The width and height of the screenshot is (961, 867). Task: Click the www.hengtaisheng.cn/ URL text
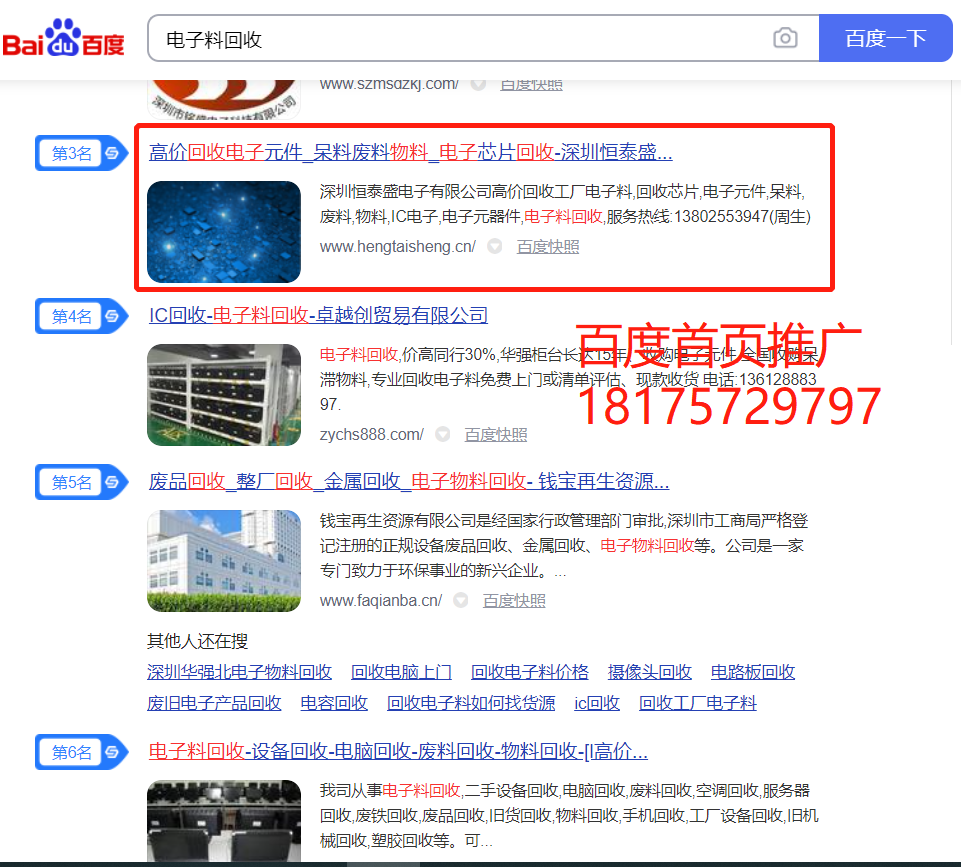(x=398, y=246)
